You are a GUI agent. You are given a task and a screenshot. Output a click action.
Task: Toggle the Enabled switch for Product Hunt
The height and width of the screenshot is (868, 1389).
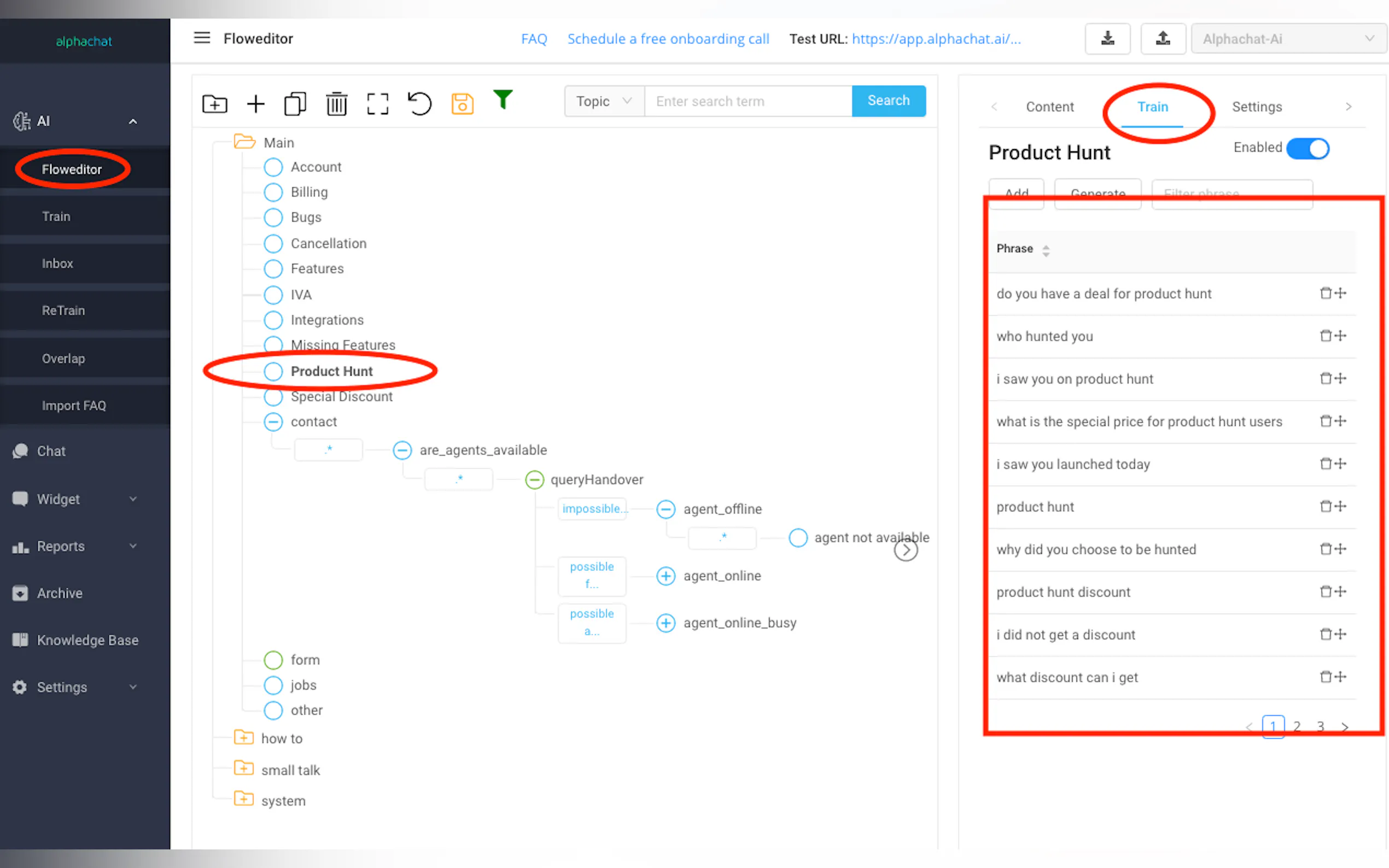tap(1308, 148)
